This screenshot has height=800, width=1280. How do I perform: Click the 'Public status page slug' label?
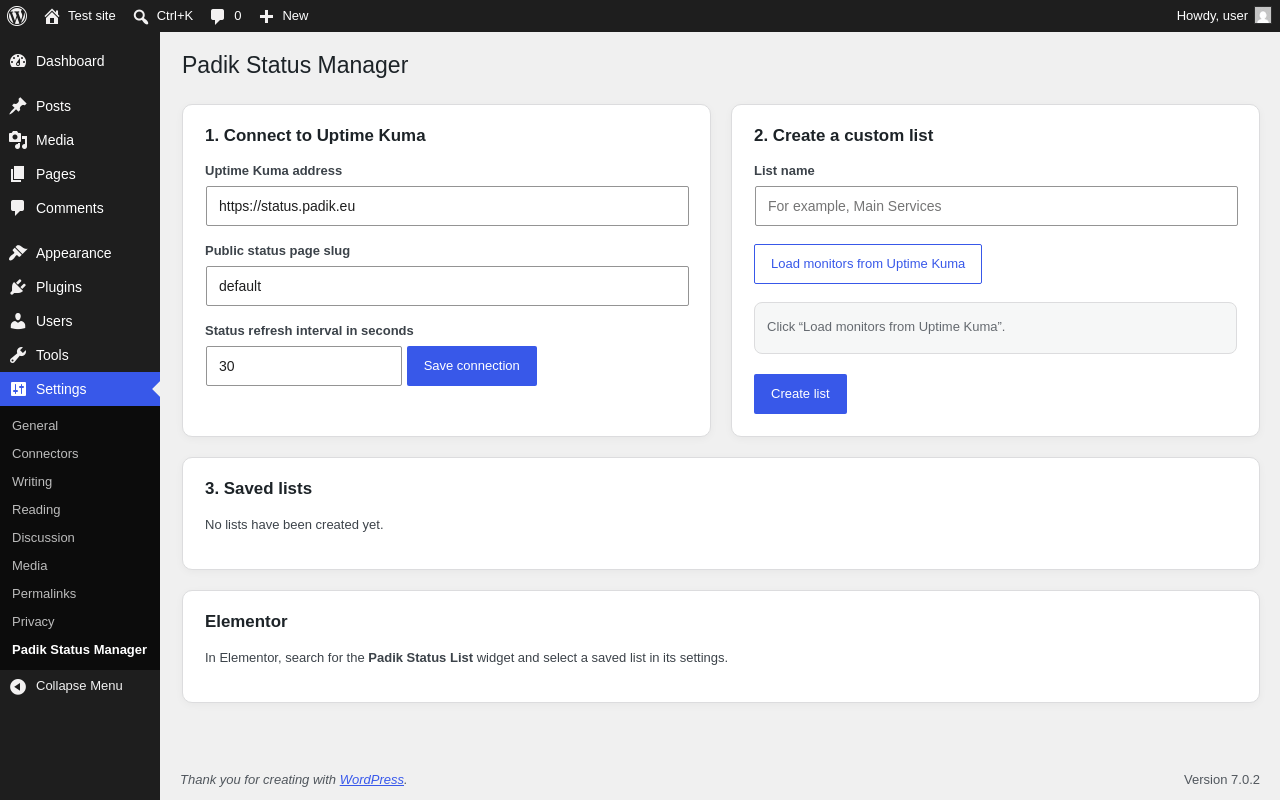click(277, 251)
